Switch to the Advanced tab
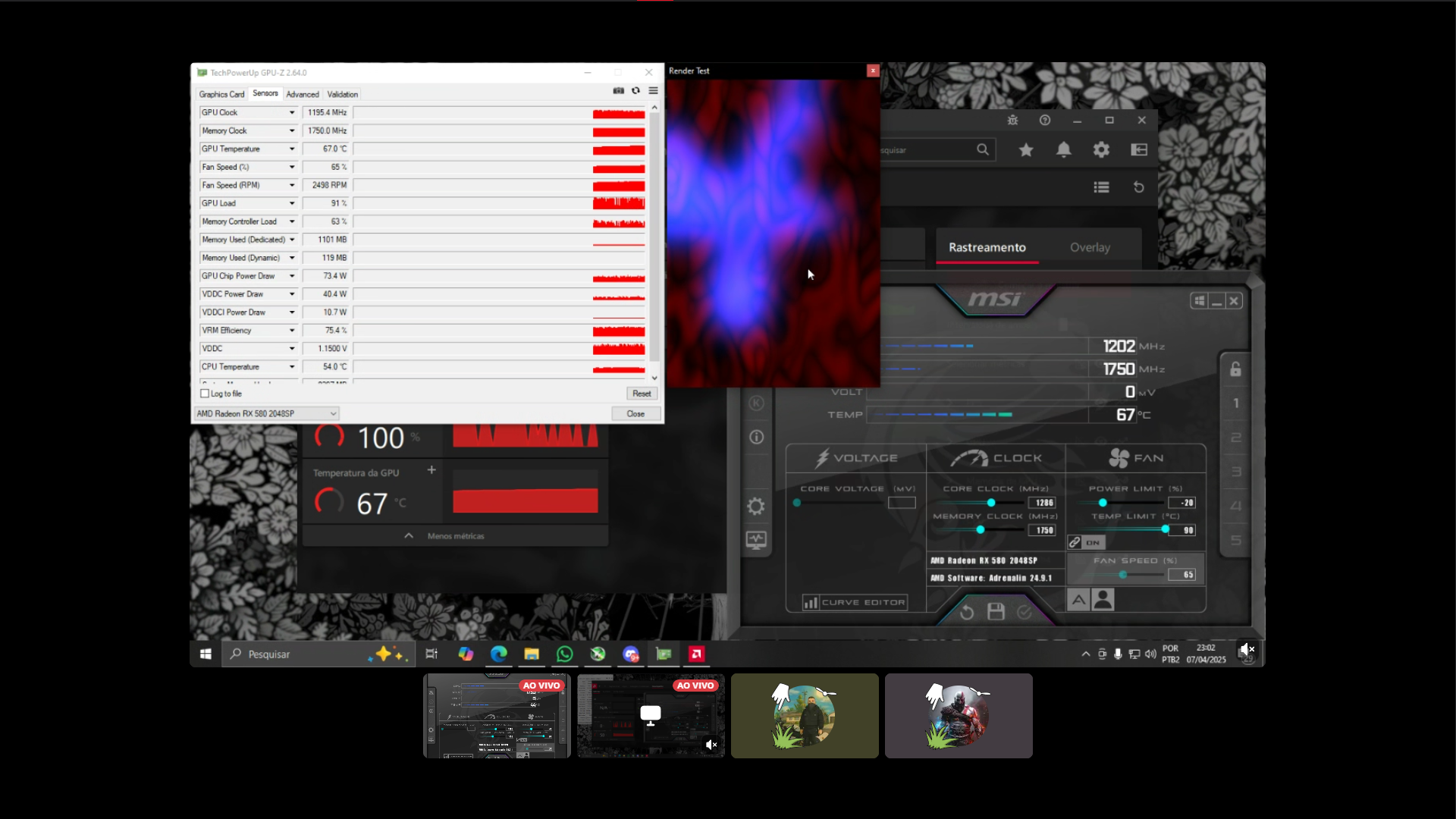 [303, 95]
